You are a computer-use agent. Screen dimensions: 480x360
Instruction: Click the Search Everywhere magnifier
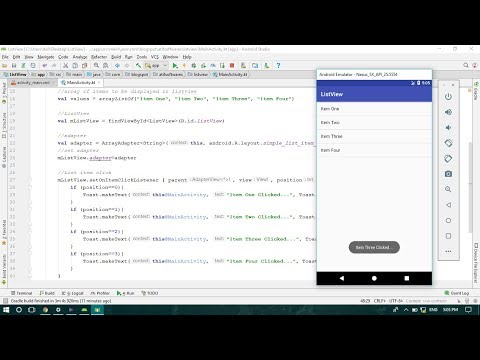pyautogui.click(x=466, y=65)
